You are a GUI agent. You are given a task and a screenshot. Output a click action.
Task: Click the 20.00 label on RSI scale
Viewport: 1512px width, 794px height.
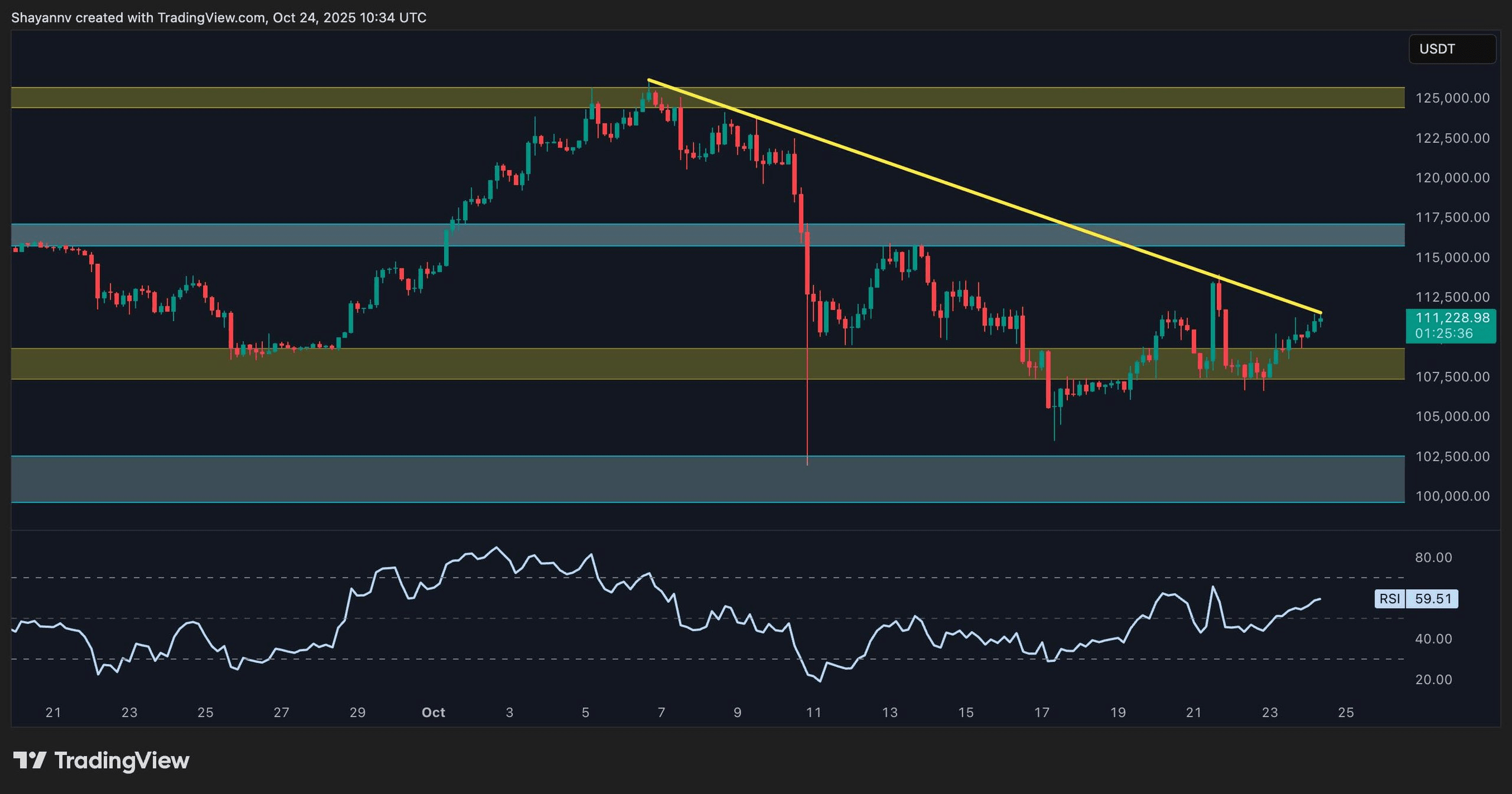coord(1433,679)
